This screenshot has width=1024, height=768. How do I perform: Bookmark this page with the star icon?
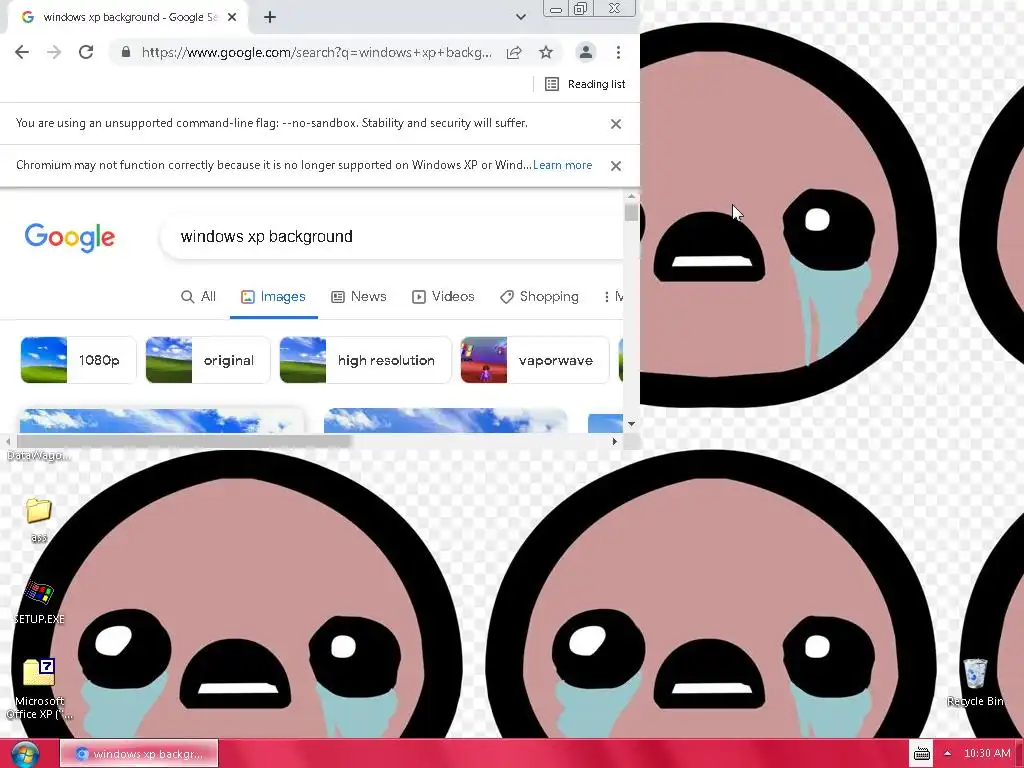click(x=546, y=52)
